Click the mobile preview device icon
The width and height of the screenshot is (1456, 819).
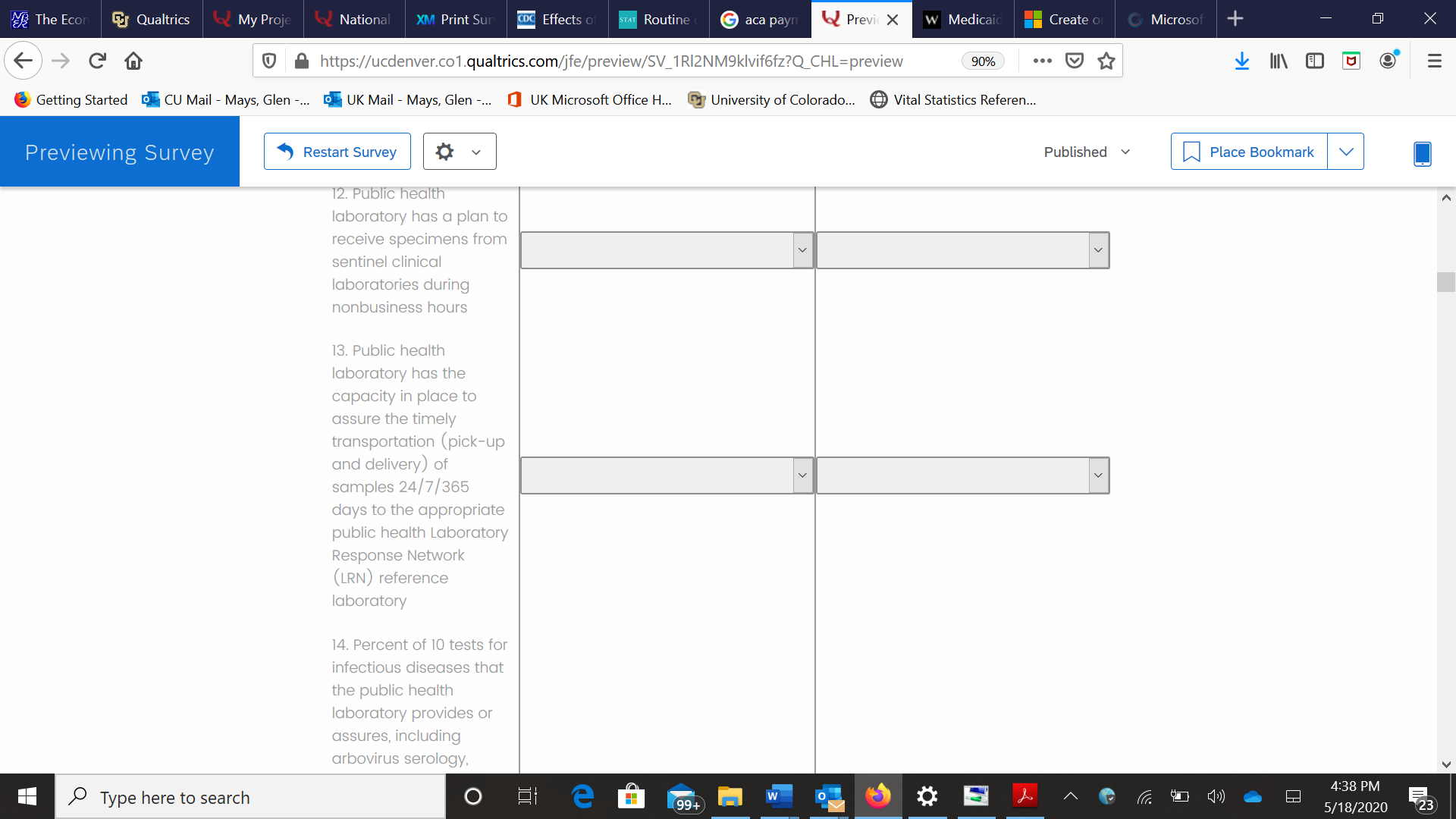pos(1422,153)
